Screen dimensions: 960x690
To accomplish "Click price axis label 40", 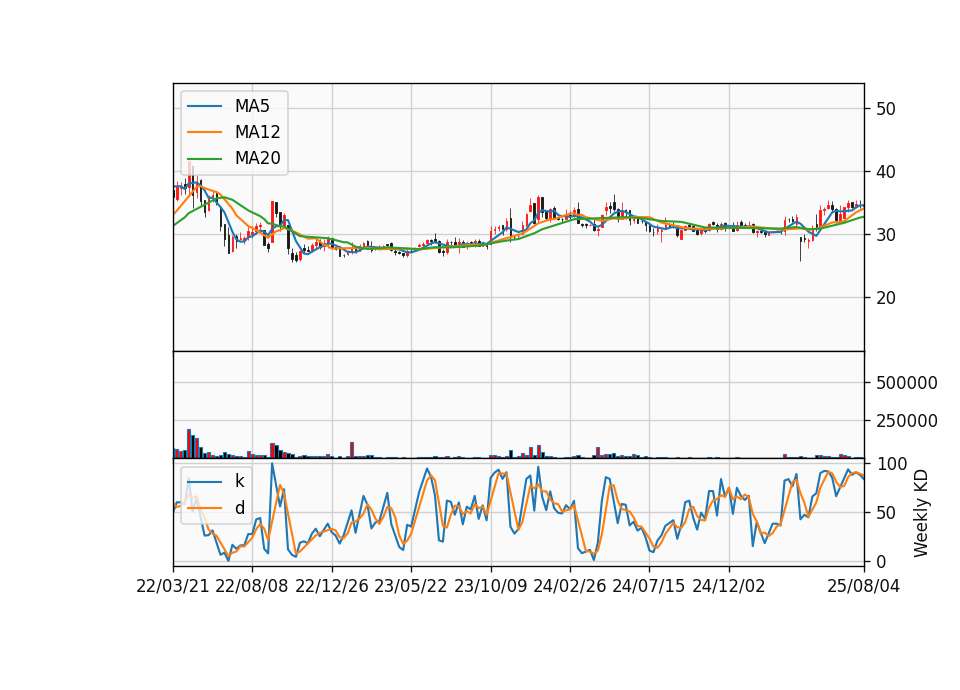I will [885, 172].
